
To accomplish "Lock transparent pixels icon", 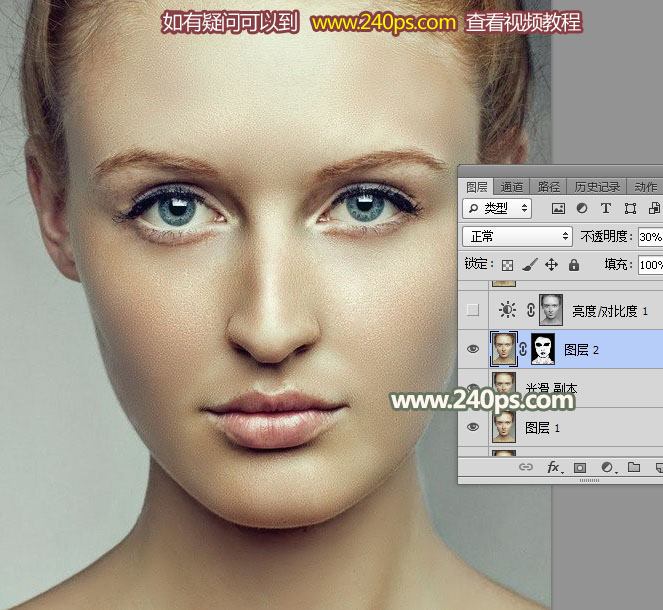I will [x=507, y=265].
